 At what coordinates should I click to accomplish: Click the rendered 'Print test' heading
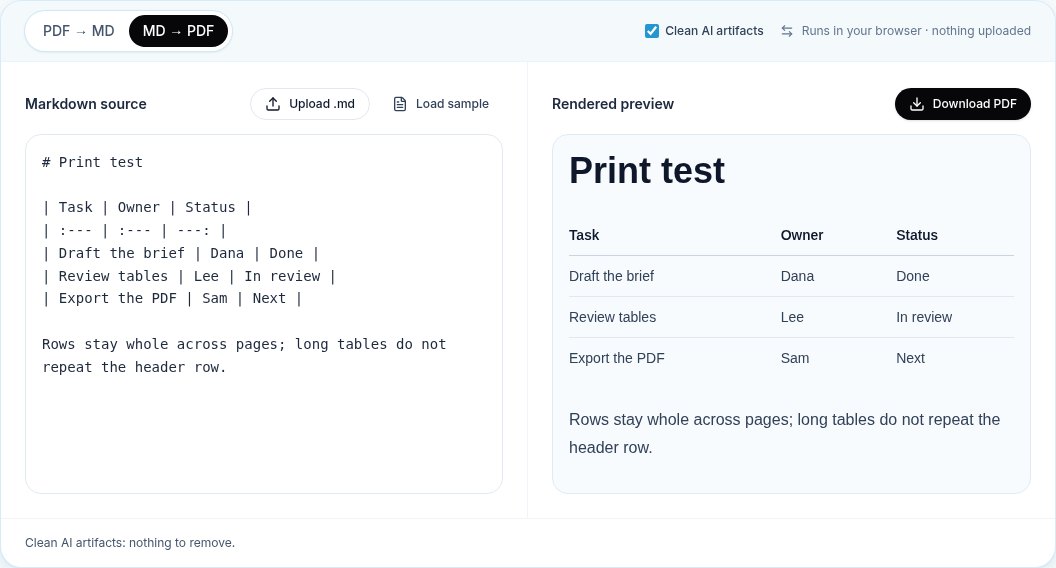(647, 170)
